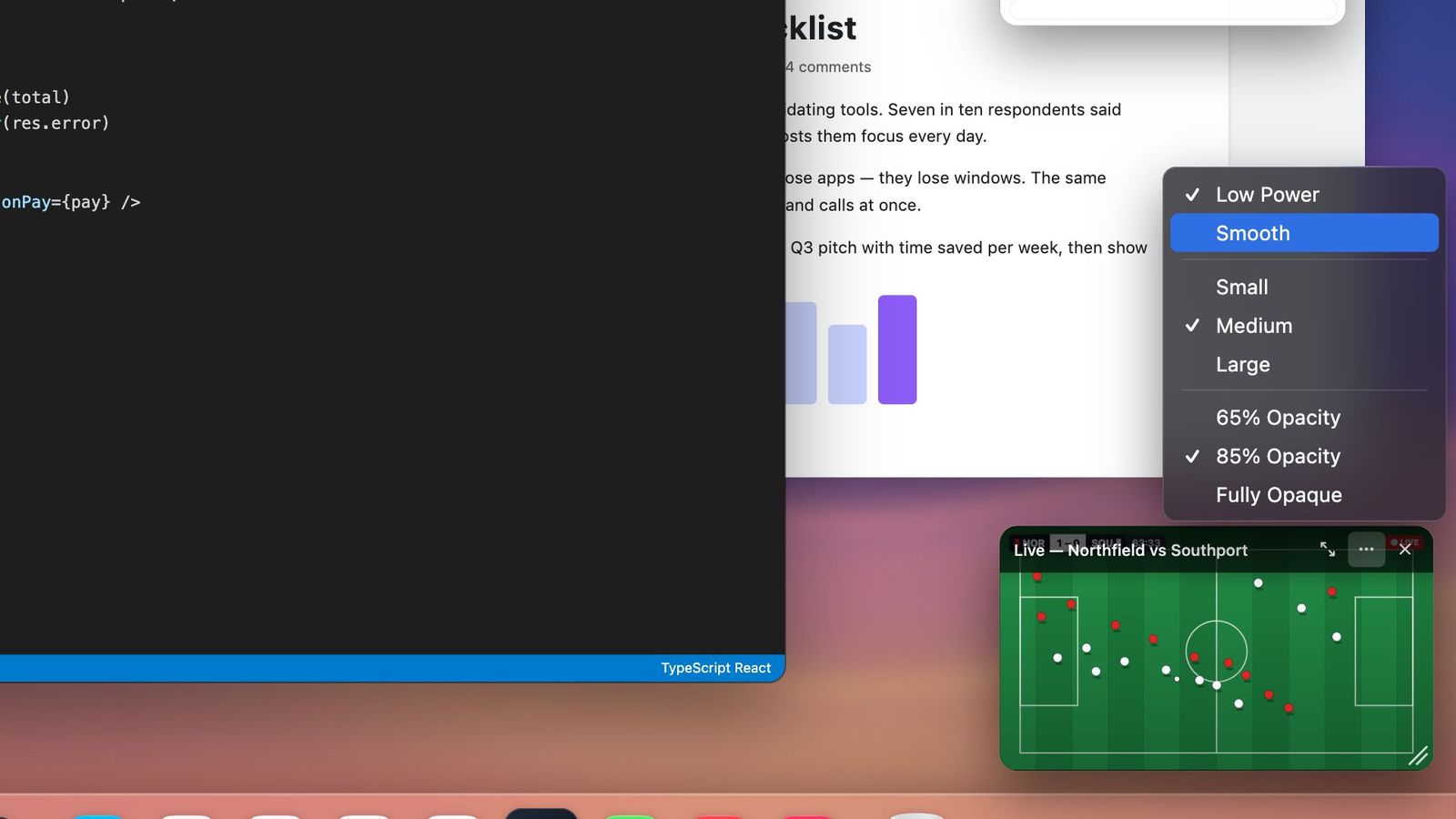Click the (total) code line in editor
1456x819 pixels.
click(x=35, y=97)
